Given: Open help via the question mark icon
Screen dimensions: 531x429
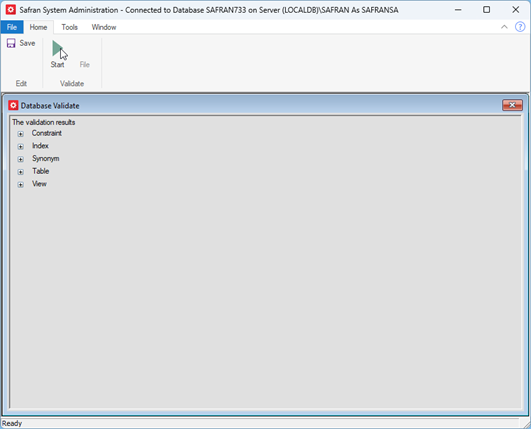Looking at the screenshot, I should 520,27.
